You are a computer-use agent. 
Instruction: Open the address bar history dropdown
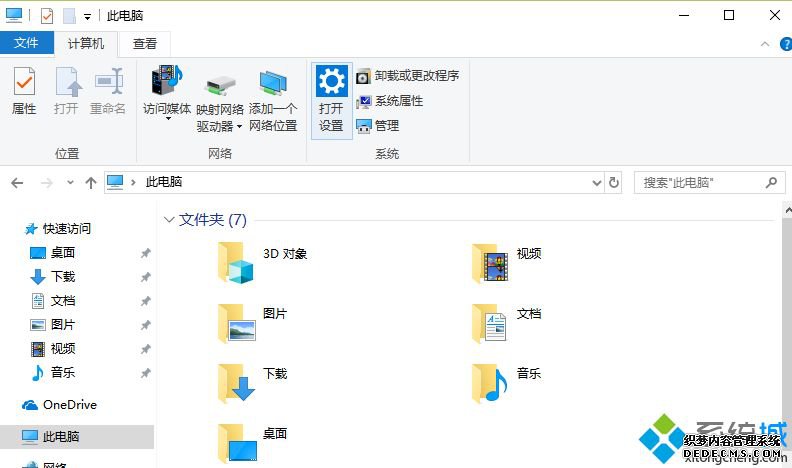coord(597,183)
